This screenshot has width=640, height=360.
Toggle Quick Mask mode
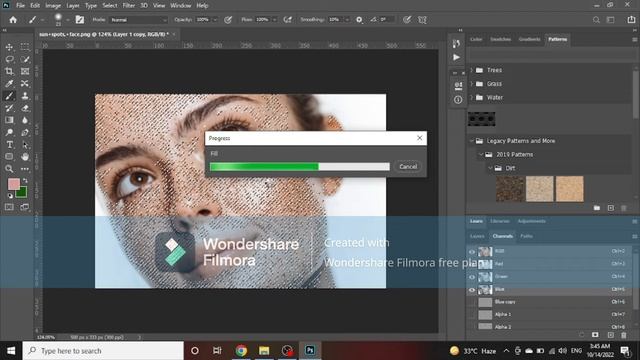tap(9, 207)
